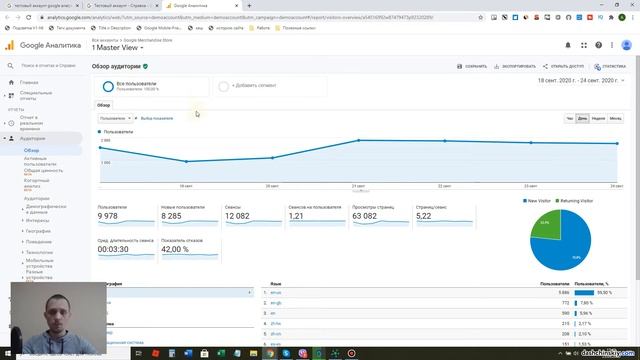This screenshot has width=640, height=360.
Task: Click Сохранить report button
Action: click(x=472, y=67)
